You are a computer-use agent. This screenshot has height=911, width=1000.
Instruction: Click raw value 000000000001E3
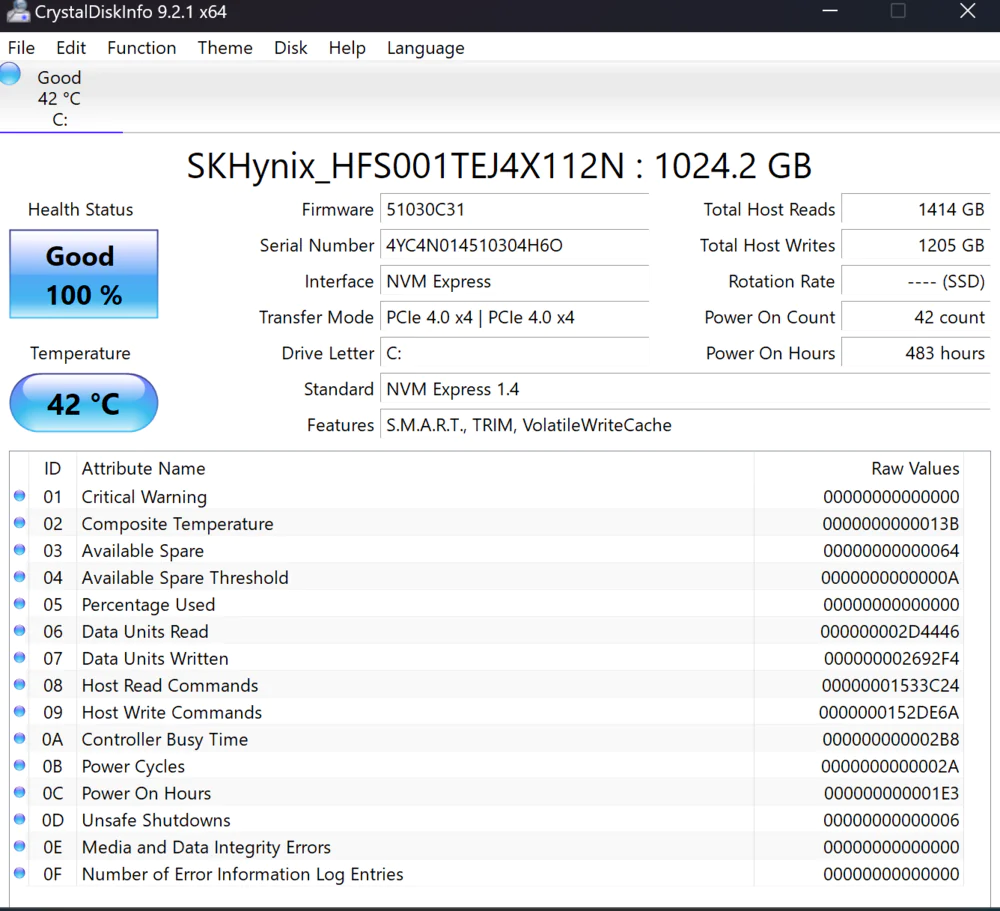(892, 793)
